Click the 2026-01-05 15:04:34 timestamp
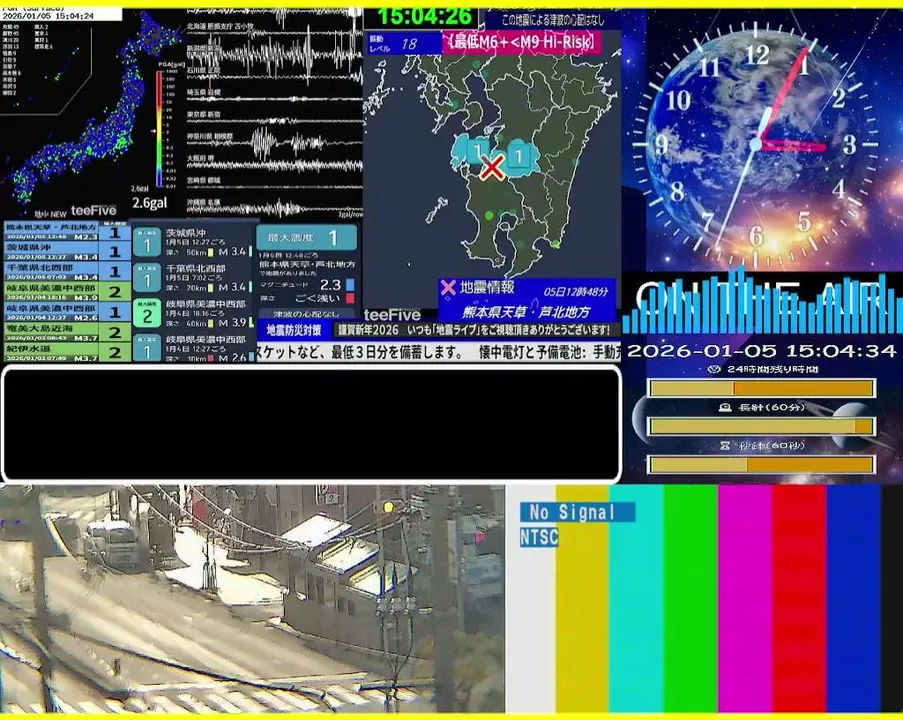 pos(761,351)
